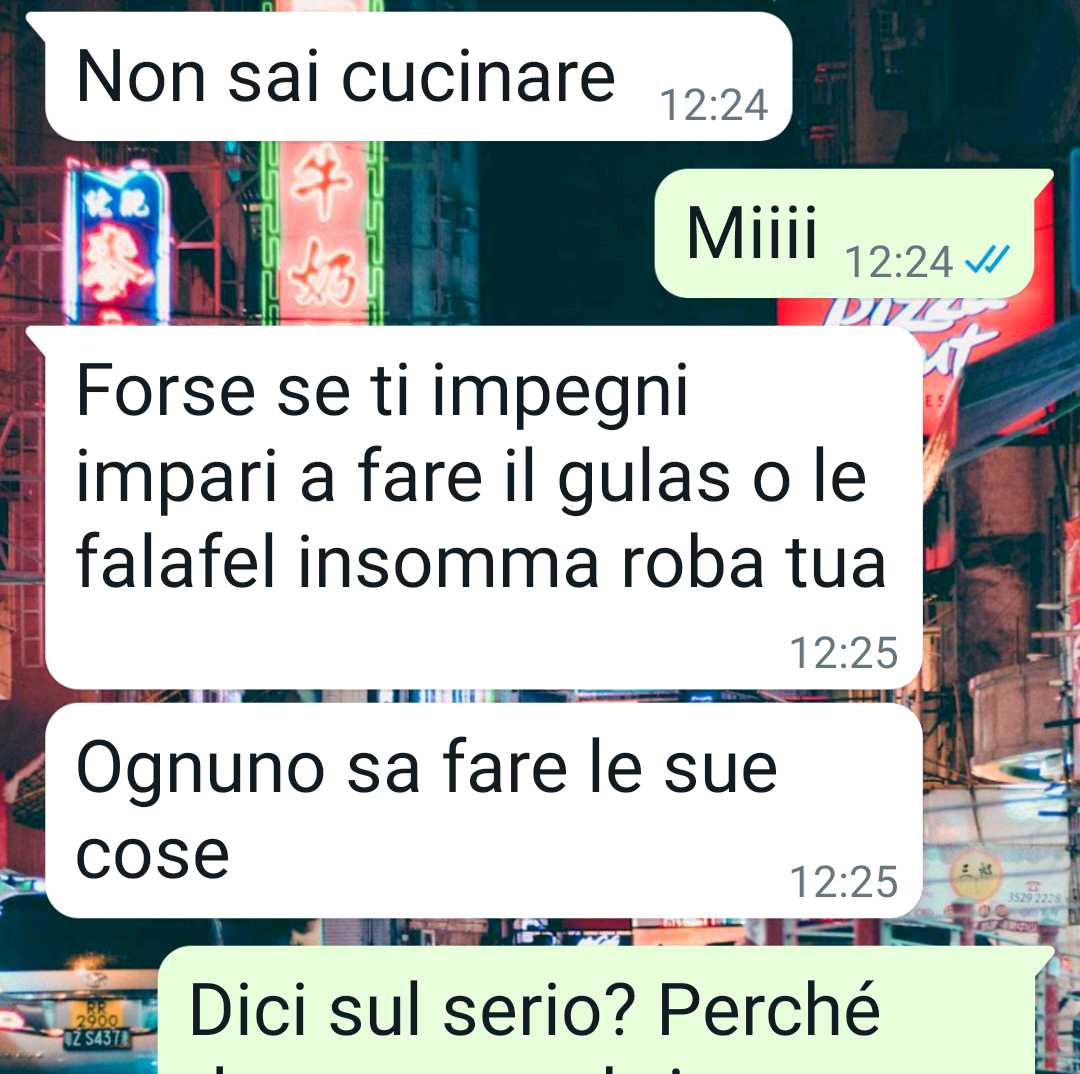Click the word 'gulas' in the message

click(643, 479)
